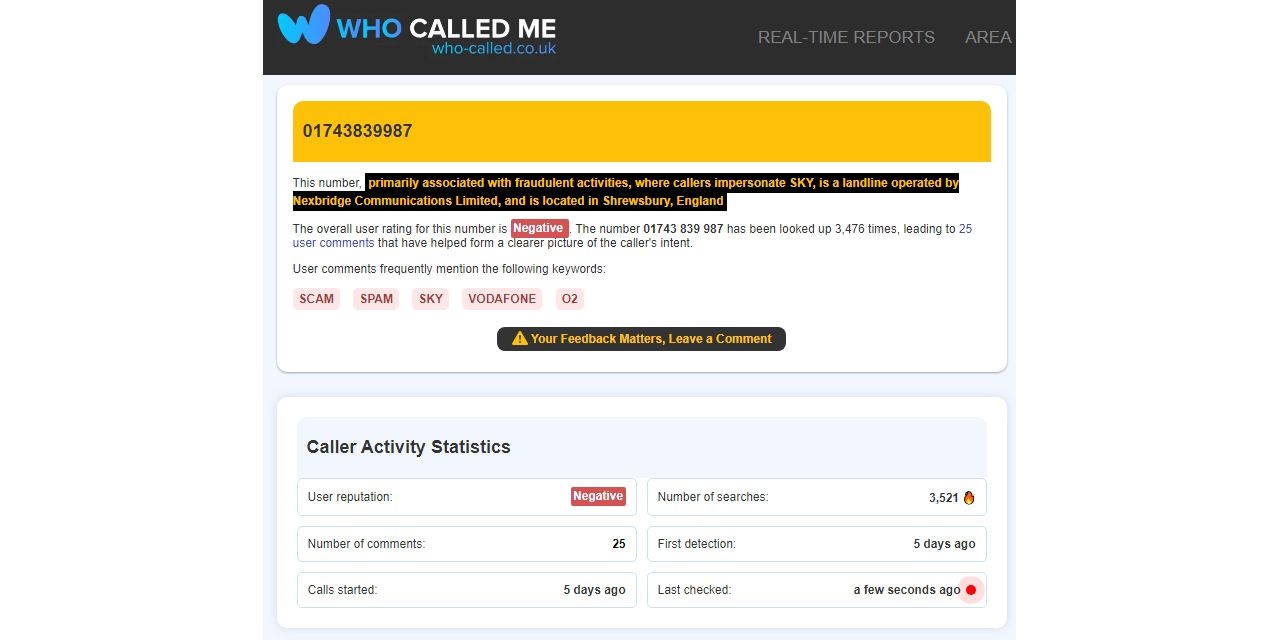Image resolution: width=1280 pixels, height=640 pixels.
Task: Open the REAL-TIME REPORTS menu item
Action: 846,37
